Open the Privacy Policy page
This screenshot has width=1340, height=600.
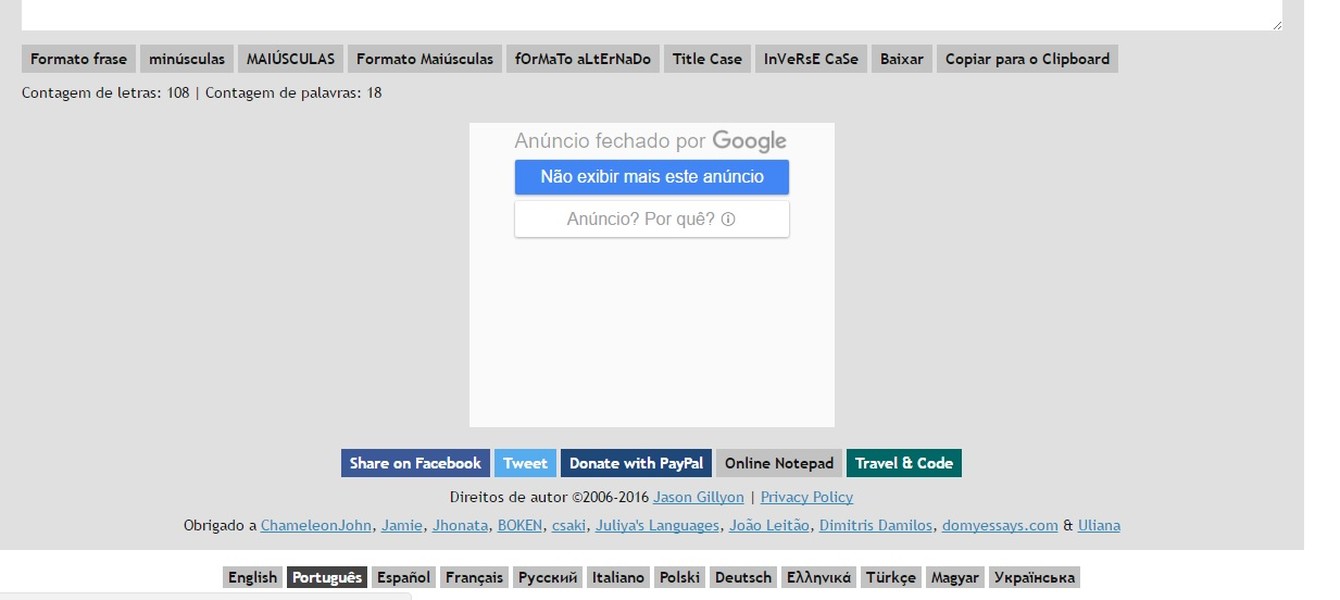[806, 497]
